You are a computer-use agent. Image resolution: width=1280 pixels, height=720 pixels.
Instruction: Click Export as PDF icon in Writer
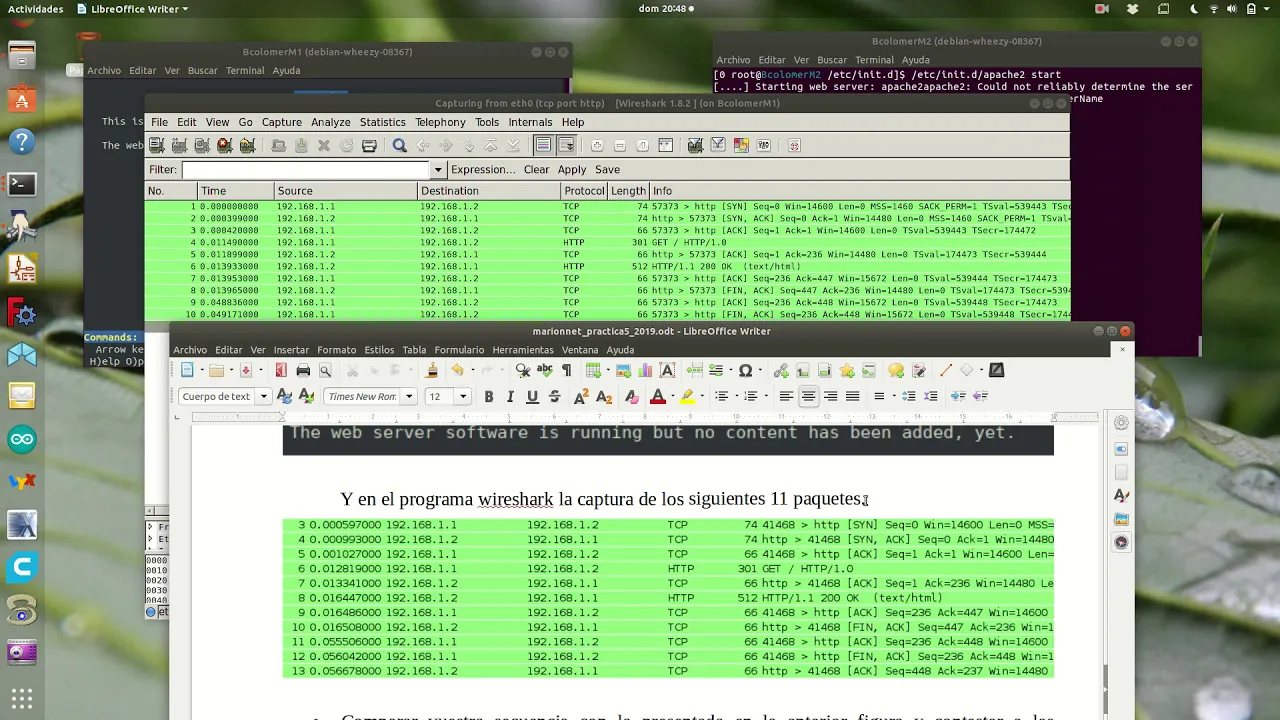tap(281, 370)
